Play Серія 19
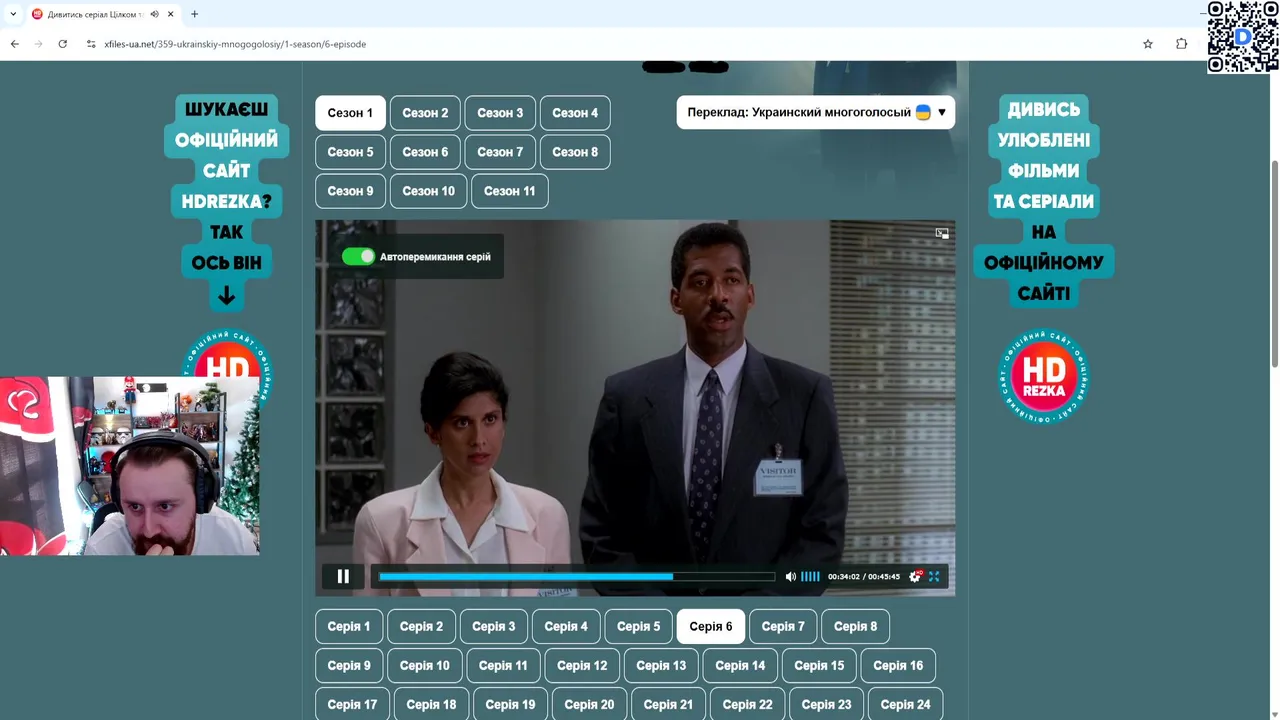The image size is (1280, 720). click(x=510, y=704)
